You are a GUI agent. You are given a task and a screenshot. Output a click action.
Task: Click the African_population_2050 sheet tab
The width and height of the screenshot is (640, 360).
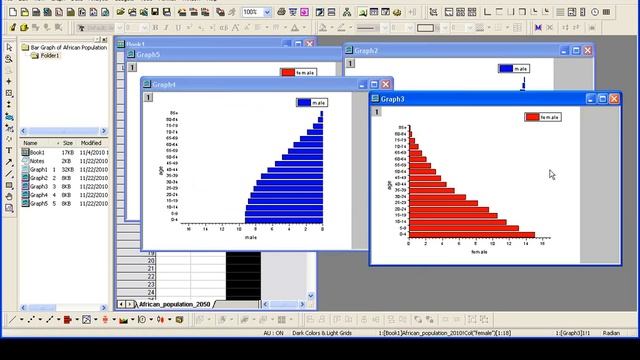[x=174, y=304]
